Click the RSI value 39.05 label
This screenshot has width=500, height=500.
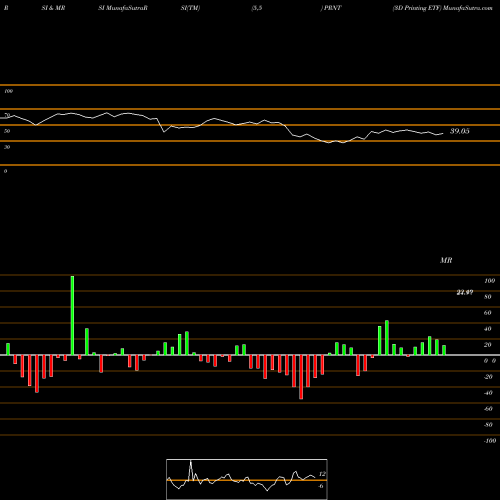click(x=460, y=131)
